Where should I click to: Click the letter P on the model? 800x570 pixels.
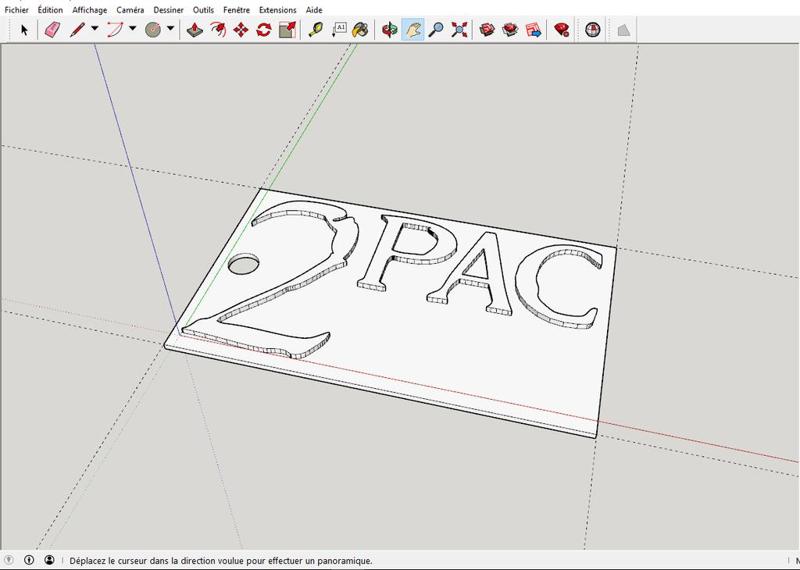(x=408, y=254)
